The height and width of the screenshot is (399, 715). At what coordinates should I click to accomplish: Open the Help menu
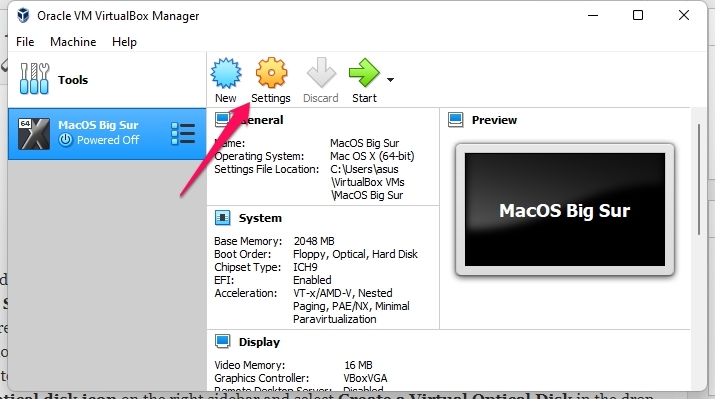tap(124, 42)
